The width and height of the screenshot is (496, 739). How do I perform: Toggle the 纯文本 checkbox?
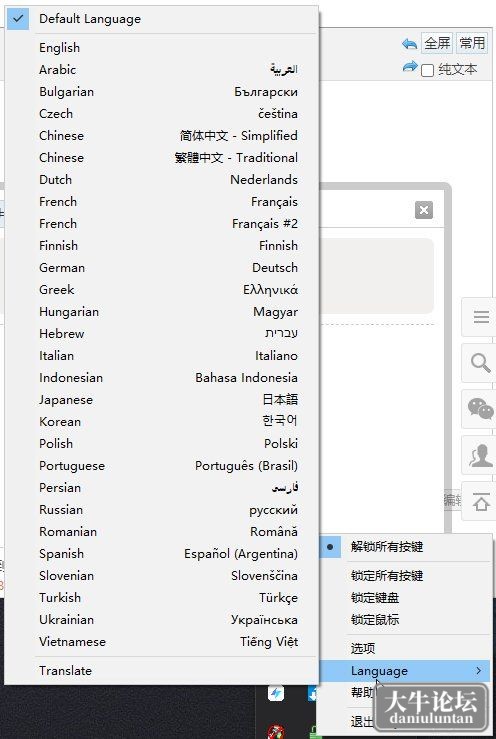(x=427, y=71)
